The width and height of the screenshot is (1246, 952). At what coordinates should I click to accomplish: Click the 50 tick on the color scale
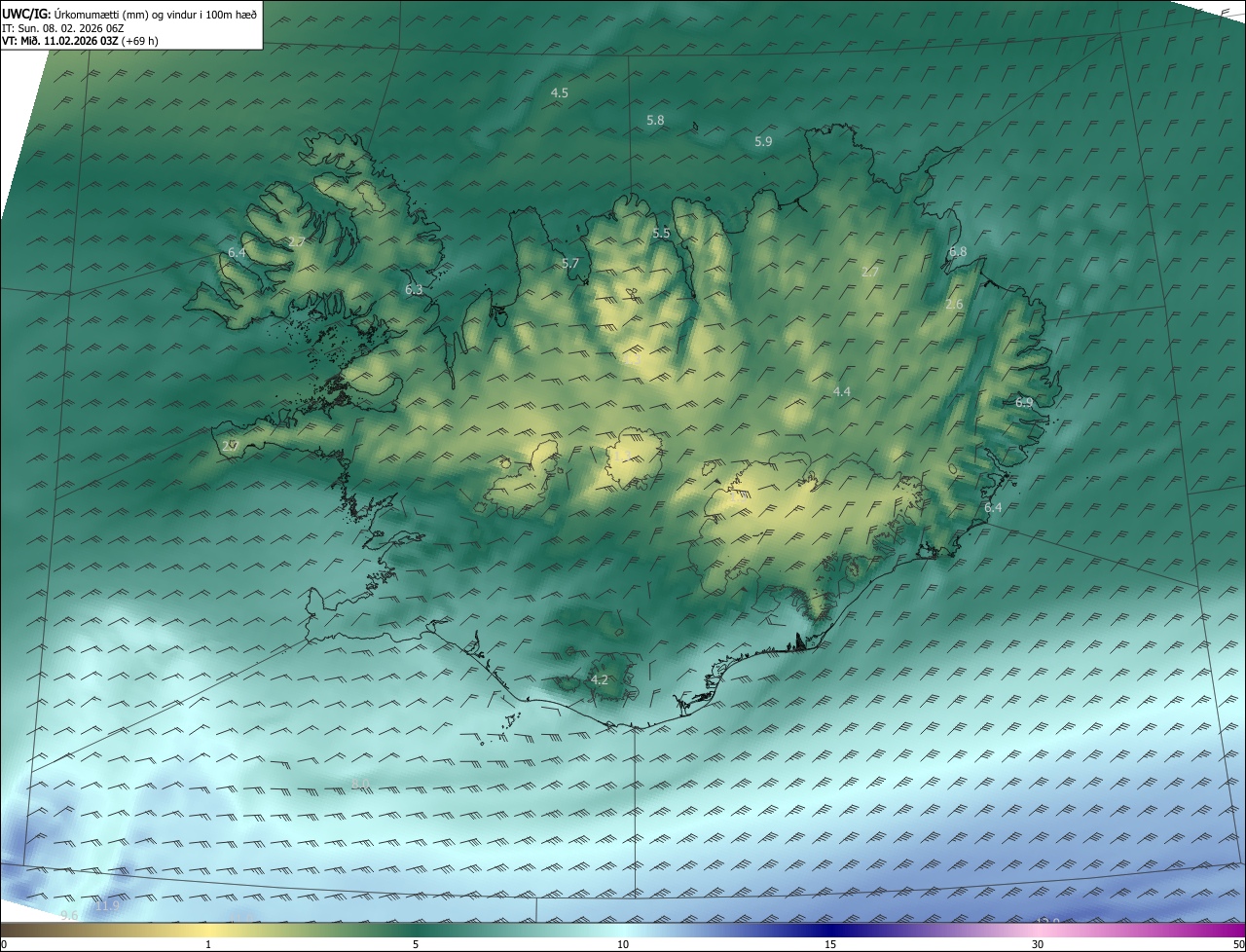pyautogui.click(x=1238, y=944)
